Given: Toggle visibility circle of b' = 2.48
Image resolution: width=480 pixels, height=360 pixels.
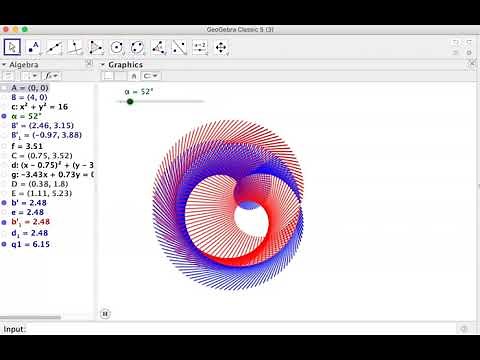Looking at the screenshot, I should [x=4, y=203].
